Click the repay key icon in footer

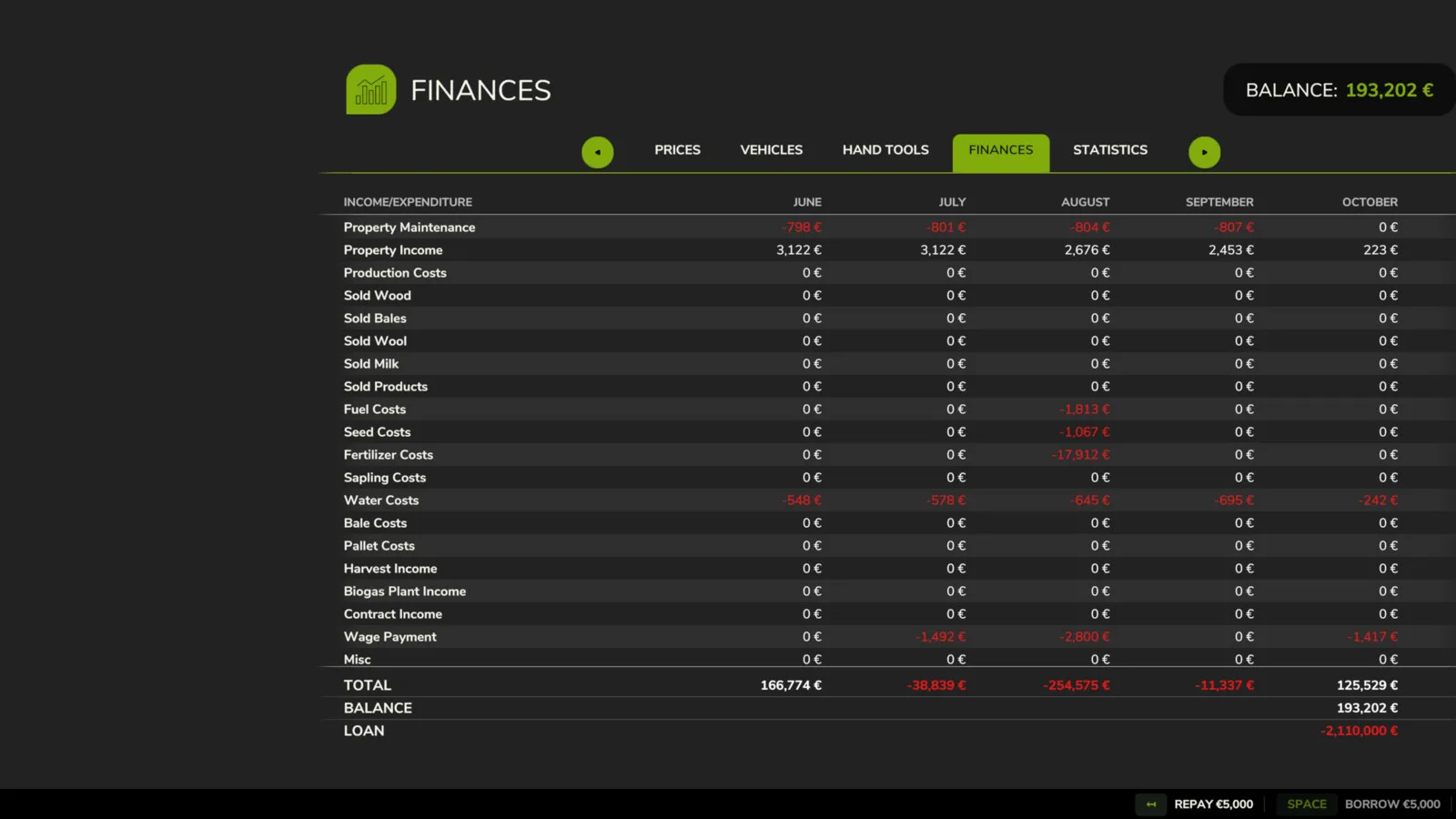(x=1151, y=804)
